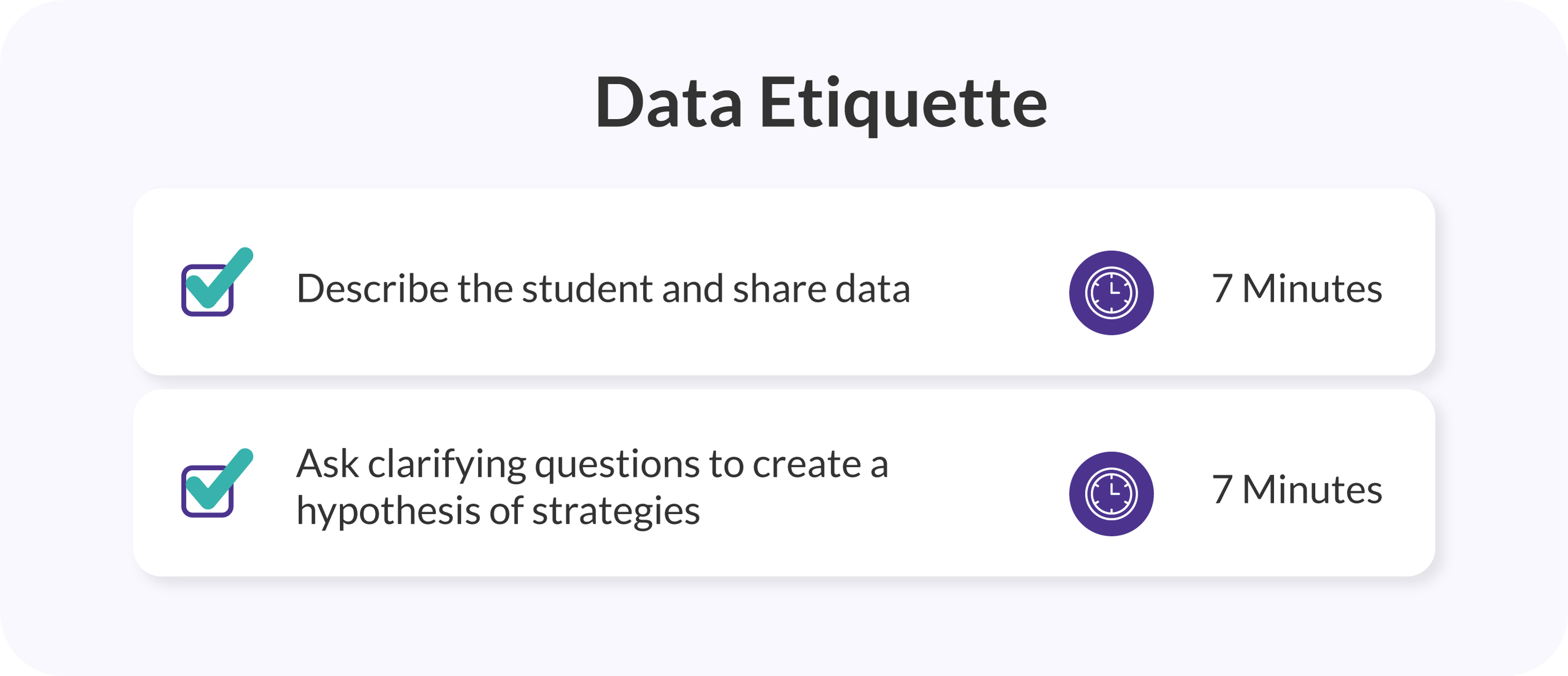Screen dimensions: 1568x676
Task: Select the Data Etiquette heading
Action: click(x=820, y=104)
